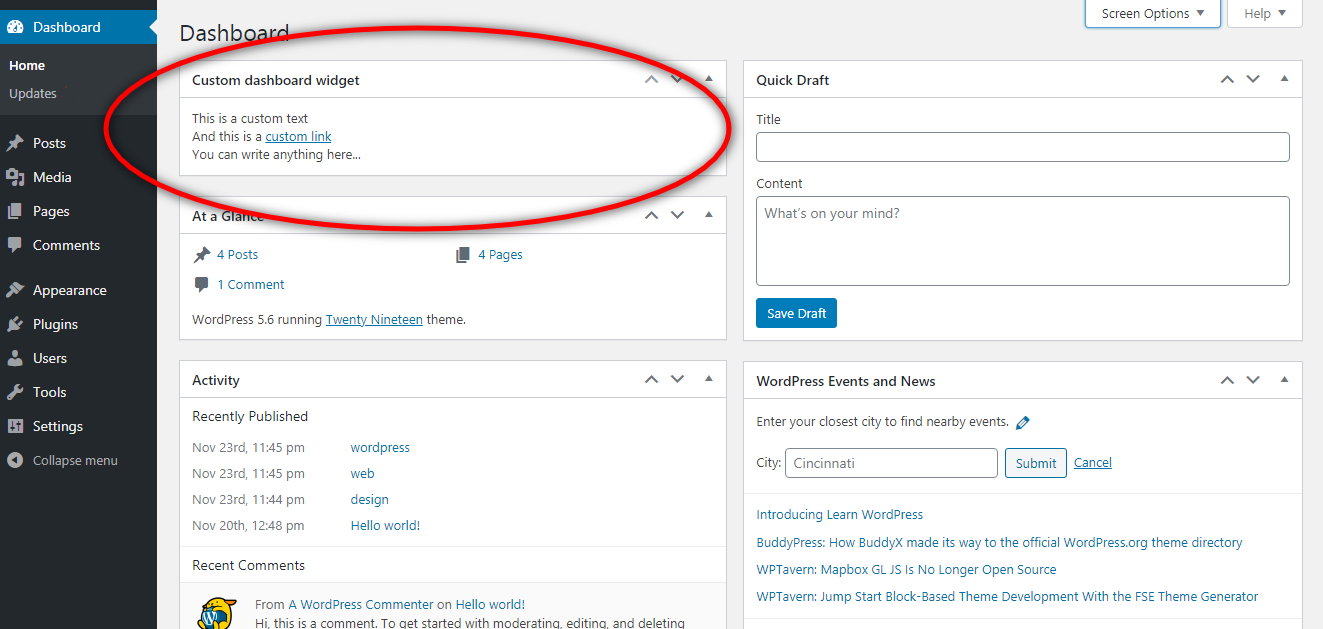
Task: Click the pages icon beside 4 Pages
Action: 463,255
